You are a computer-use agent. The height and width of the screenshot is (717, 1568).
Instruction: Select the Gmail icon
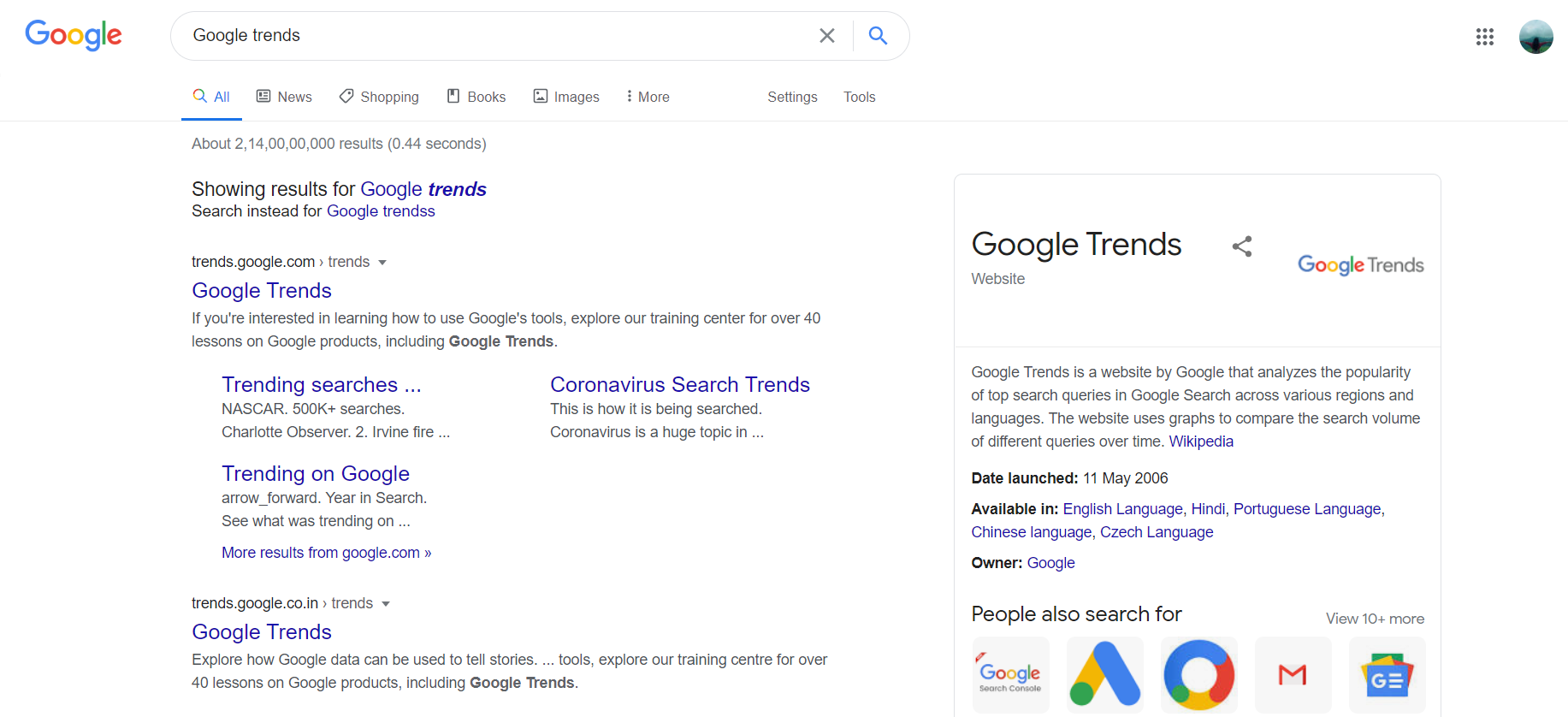1293,675
